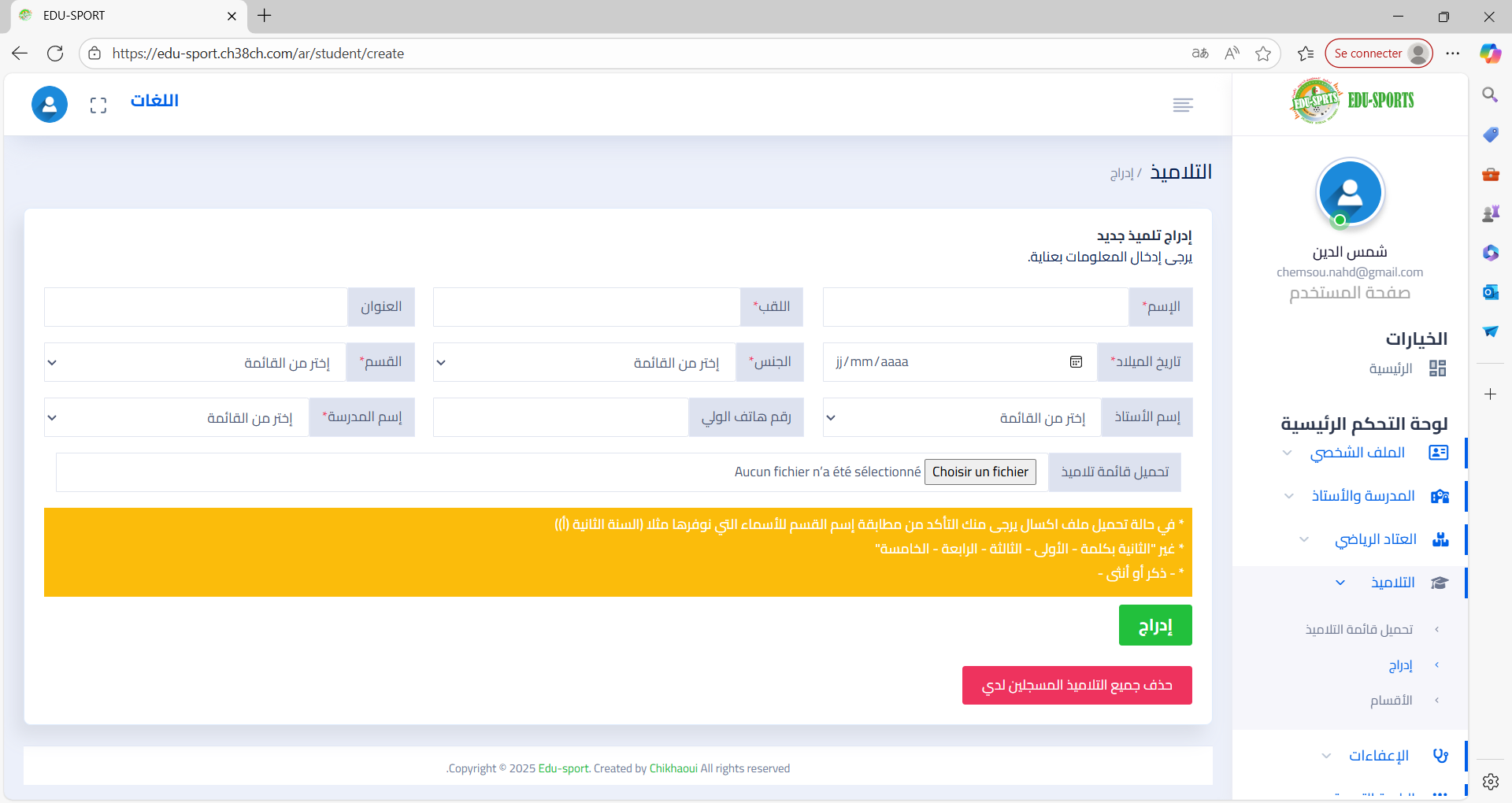Open the إسم الأستاذ teacher dropdown
Screen dimensions: 1512x803
pyautogui.click(x=961, y=417)
